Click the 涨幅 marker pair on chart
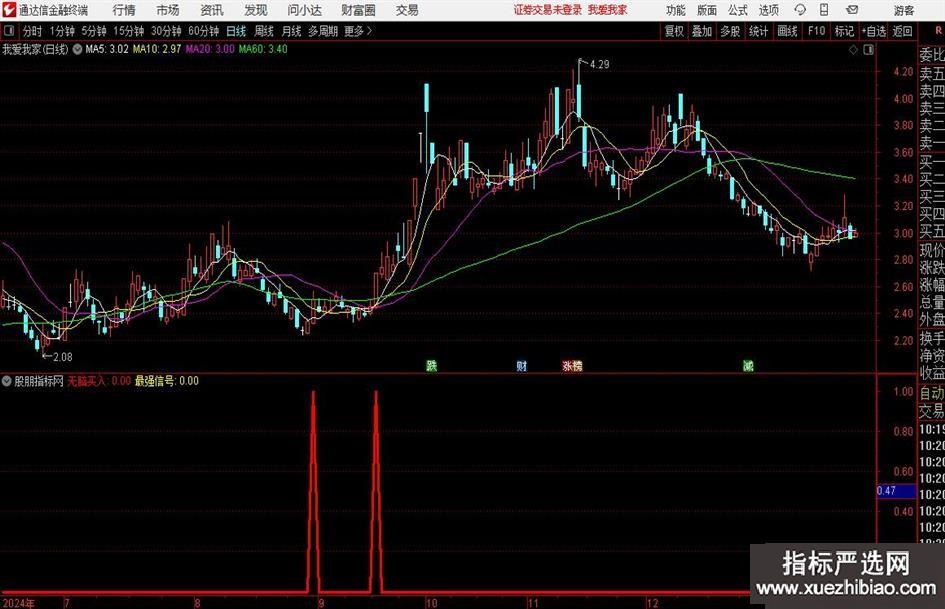The width and height of the screenshot is (945, 609). tap(573, 365)
